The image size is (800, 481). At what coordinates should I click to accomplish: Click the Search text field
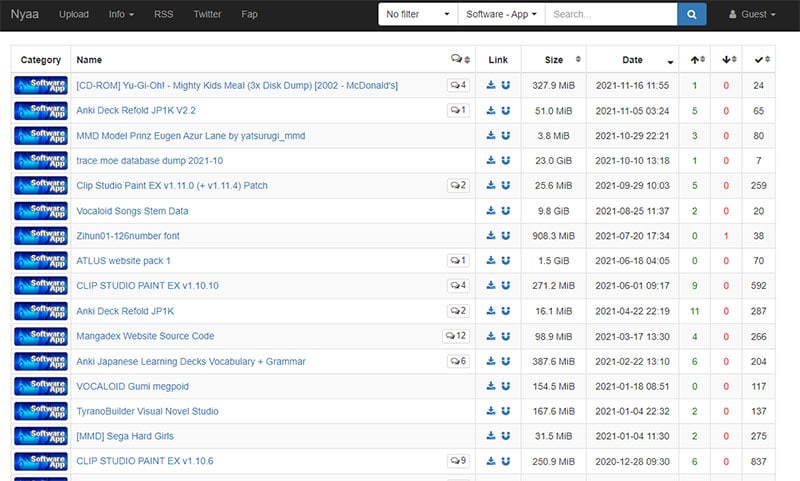[x=610, y=15]
